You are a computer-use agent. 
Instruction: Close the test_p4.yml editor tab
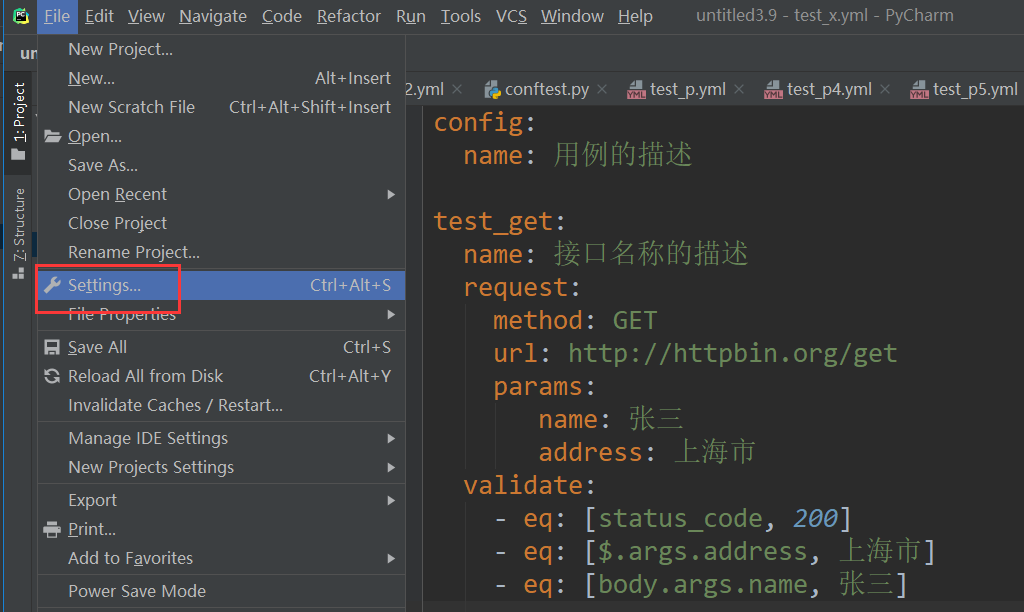tap(885, 89)
